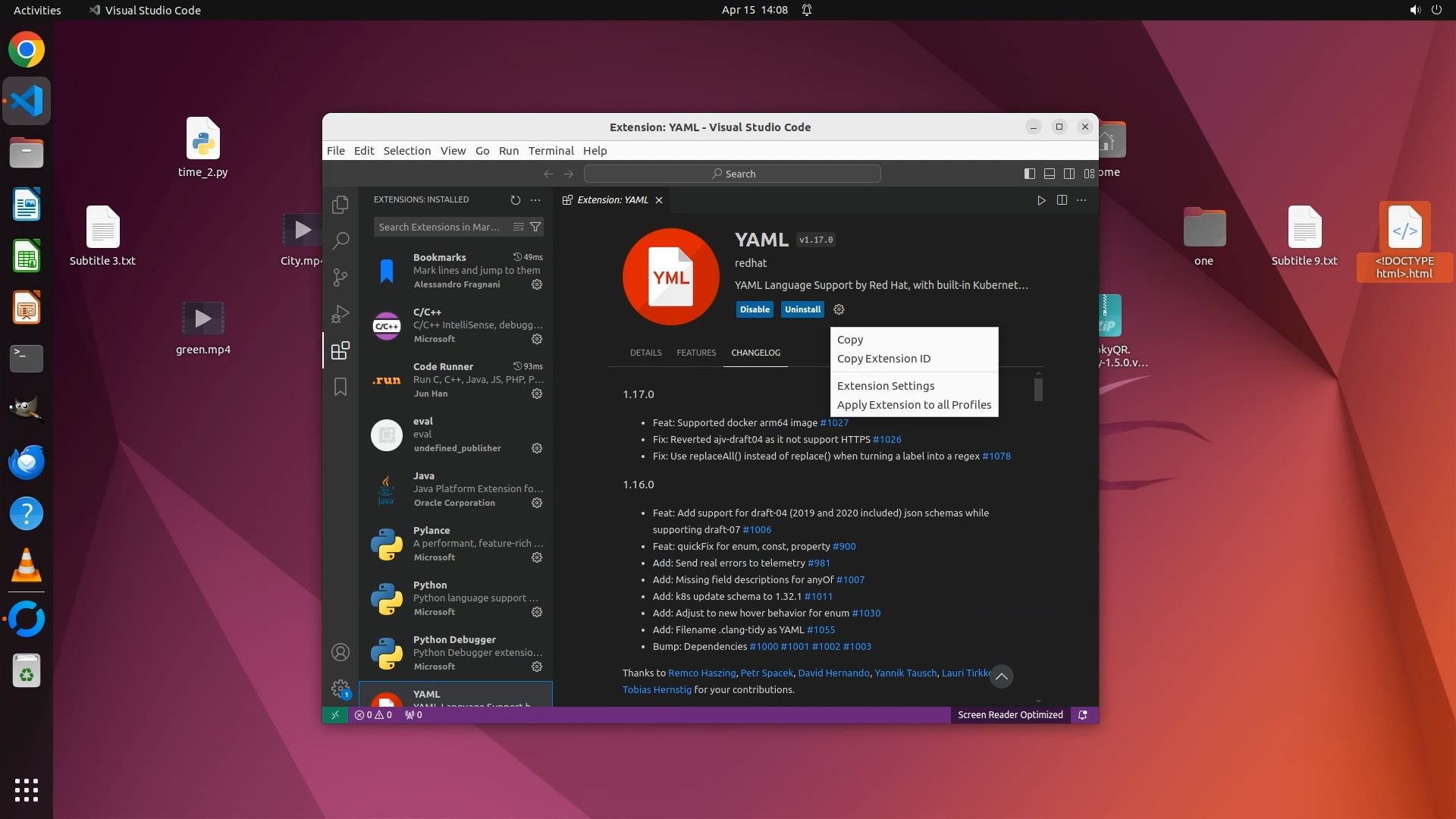
Task: Click the Uninstall button for YAML
Action: (802, 309)
